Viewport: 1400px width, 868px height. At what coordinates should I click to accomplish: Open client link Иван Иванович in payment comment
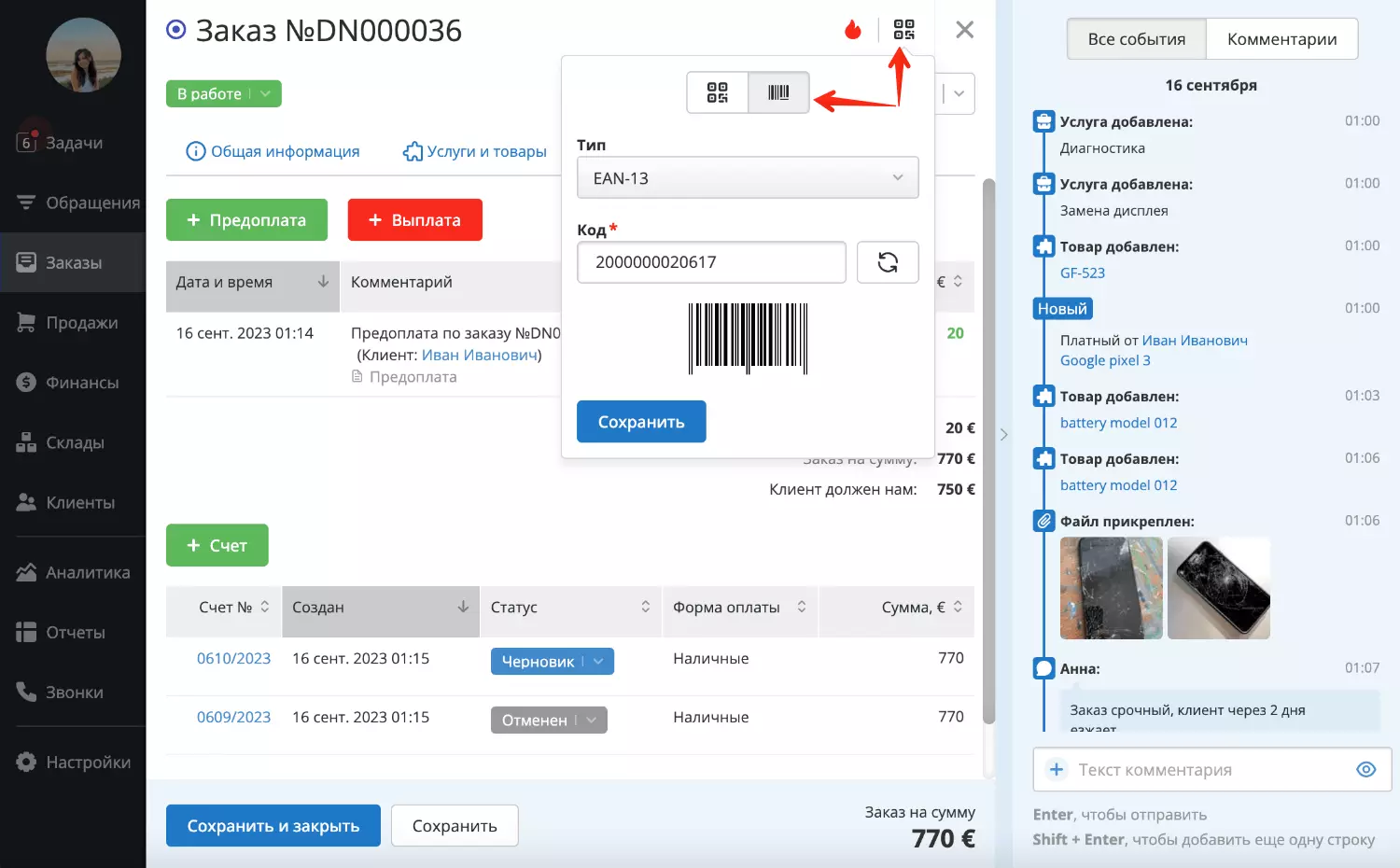(x=479, y=355)
